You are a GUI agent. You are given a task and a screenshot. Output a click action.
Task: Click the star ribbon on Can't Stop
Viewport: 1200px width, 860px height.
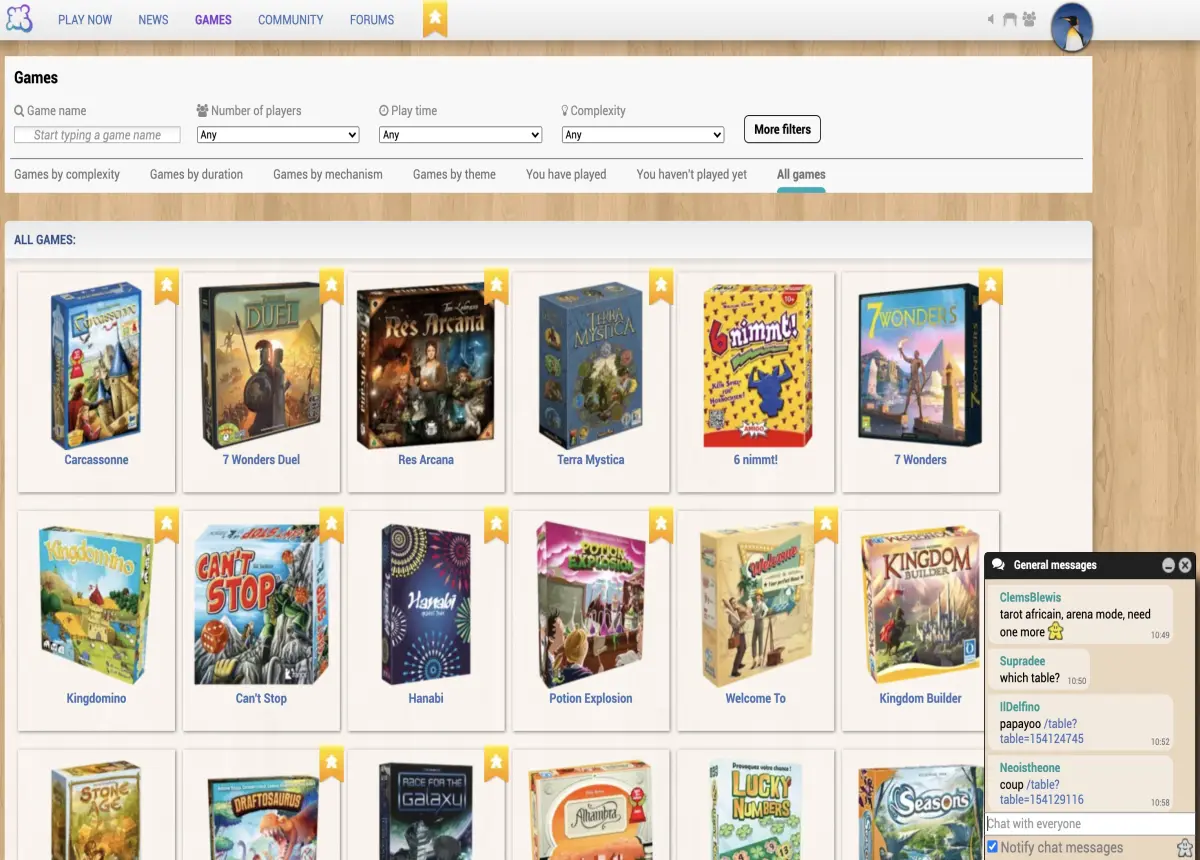[332, 526]
